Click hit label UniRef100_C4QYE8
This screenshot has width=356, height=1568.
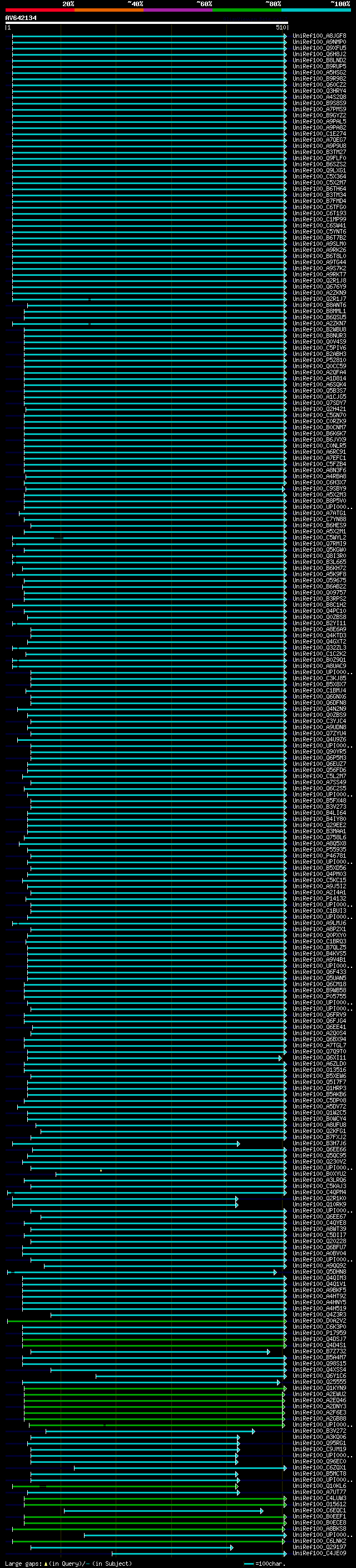(319, 1223)
